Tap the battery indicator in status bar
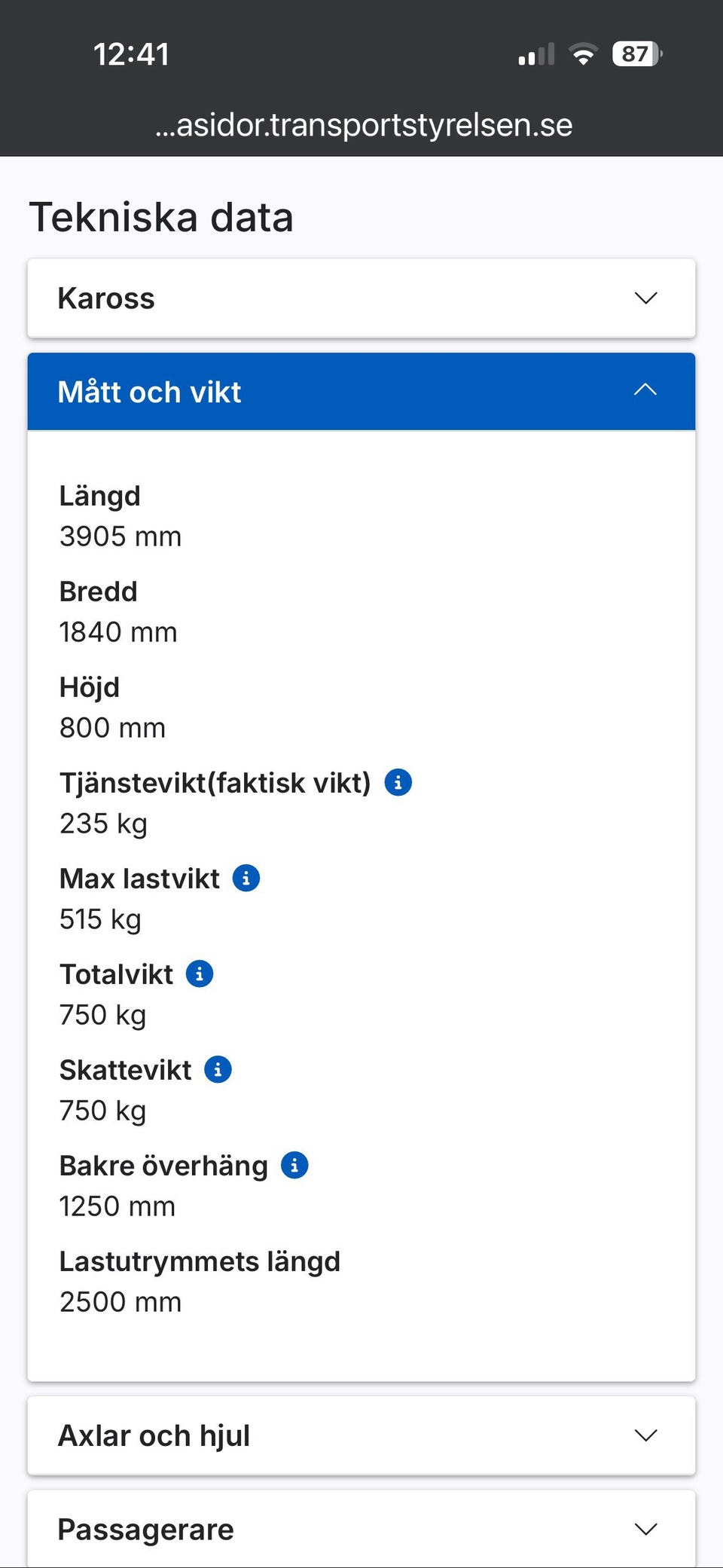The height and width of the screenshot is (1568, 723). click(x=636, y=54)
